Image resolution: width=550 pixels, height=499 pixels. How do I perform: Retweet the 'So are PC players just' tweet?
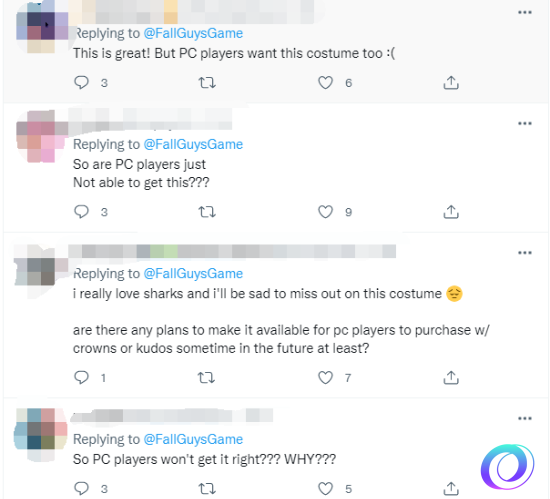click(207, 212)
